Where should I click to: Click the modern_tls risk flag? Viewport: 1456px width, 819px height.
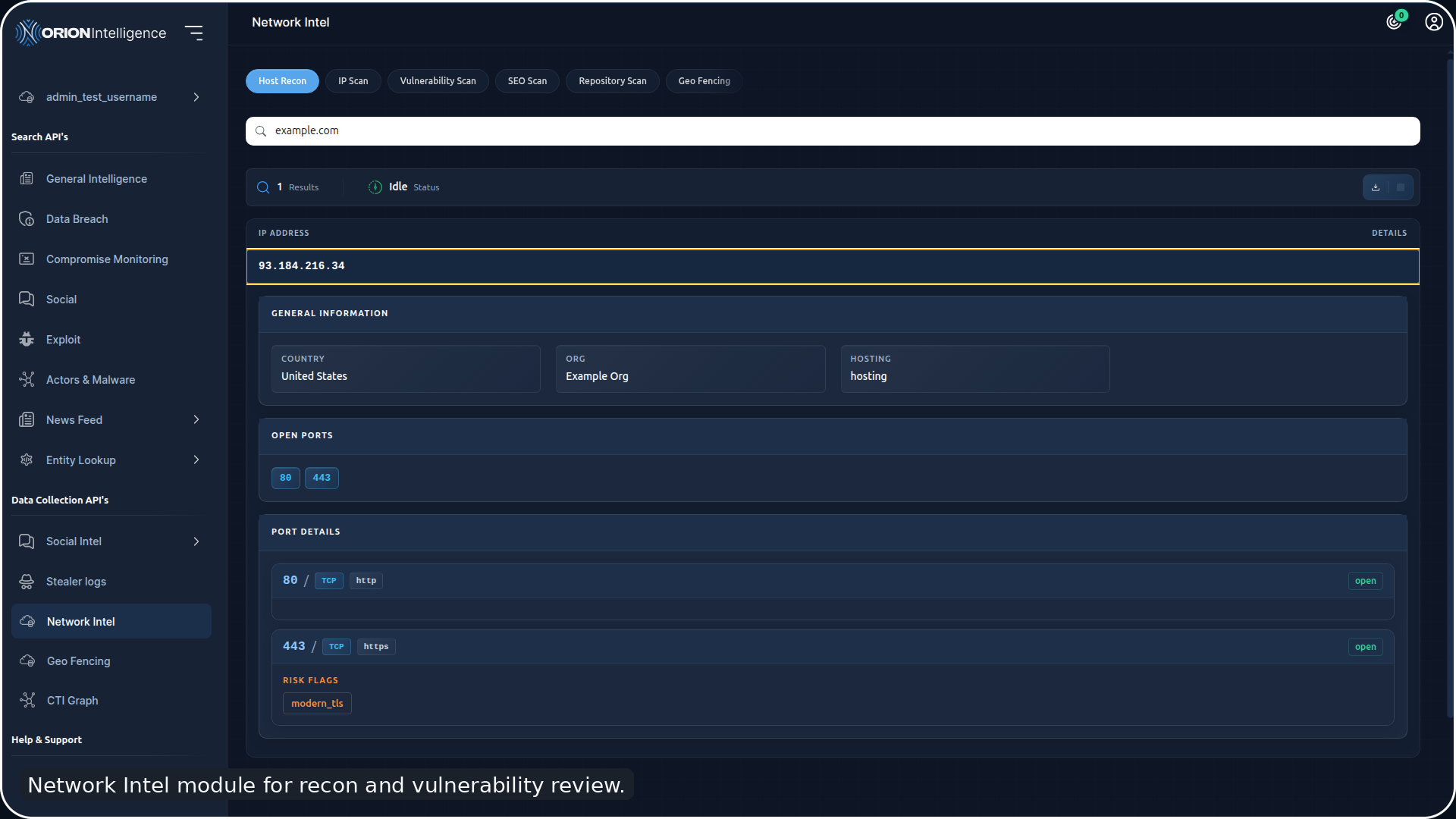click(317, 704)
